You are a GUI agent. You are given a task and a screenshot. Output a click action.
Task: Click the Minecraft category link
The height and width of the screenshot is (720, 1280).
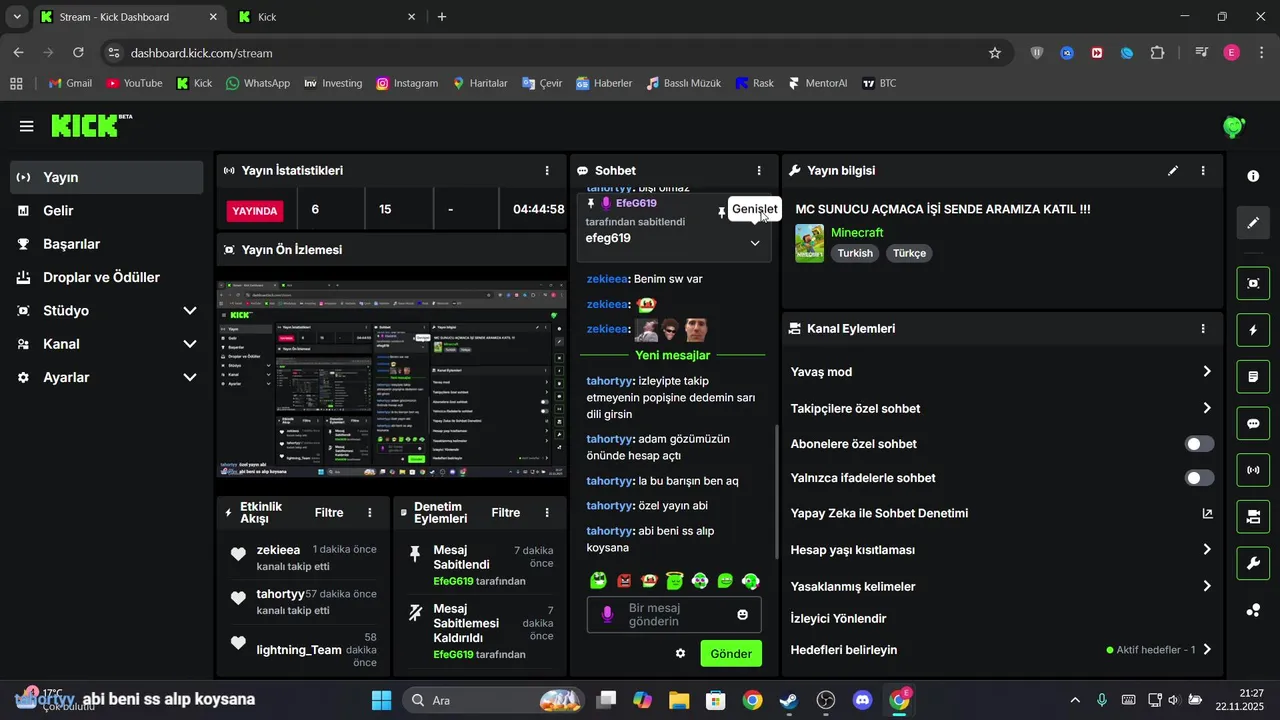point(857,232)
